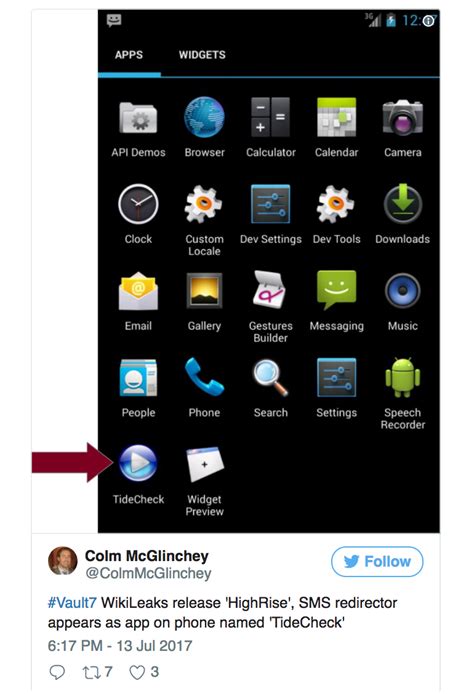This screenshot has width=474, height=694.
Task: Select the Apps tab
Action: 129,55
